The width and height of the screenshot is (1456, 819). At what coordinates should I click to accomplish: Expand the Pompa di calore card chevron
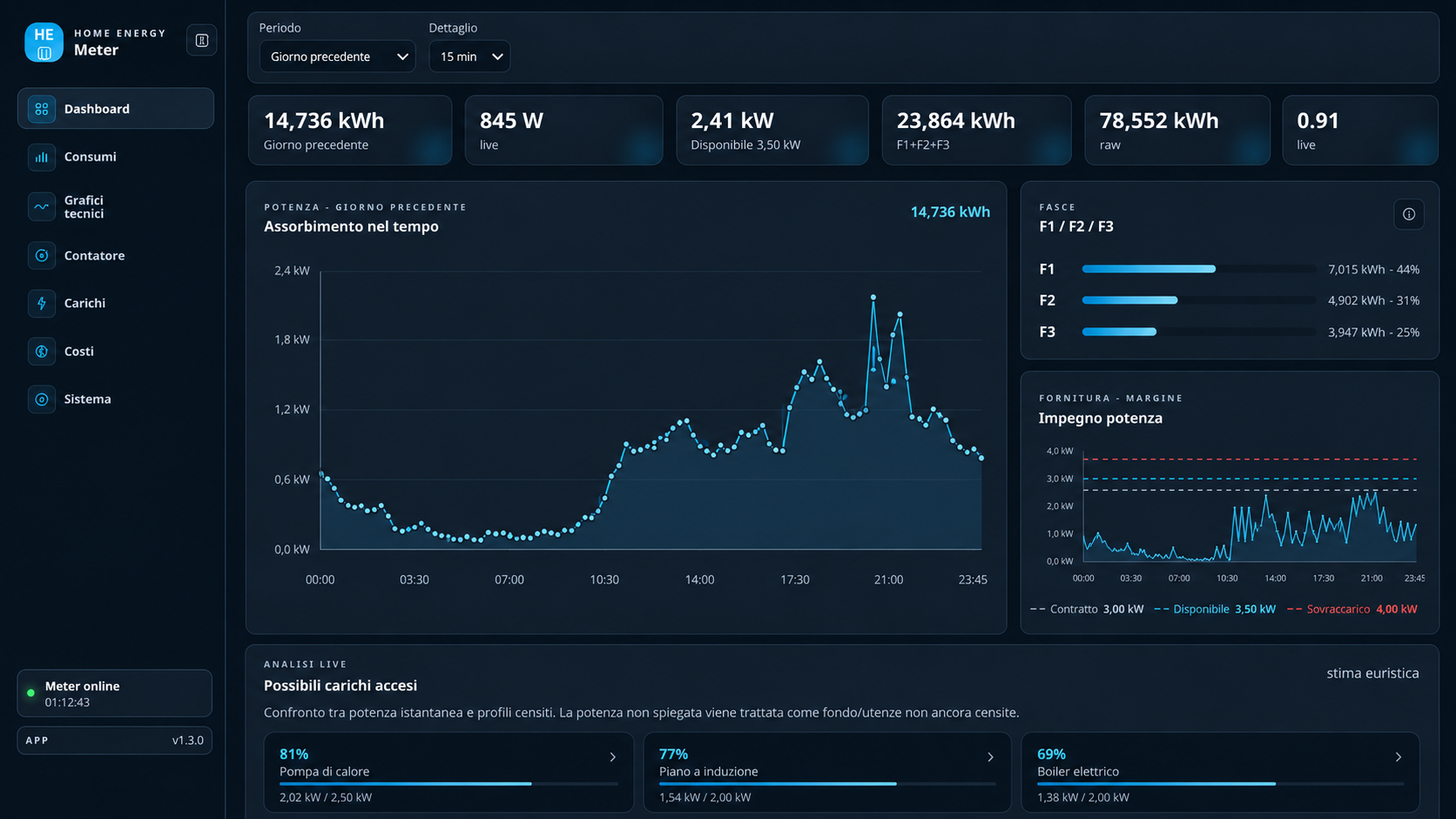[x=613, y=757]
